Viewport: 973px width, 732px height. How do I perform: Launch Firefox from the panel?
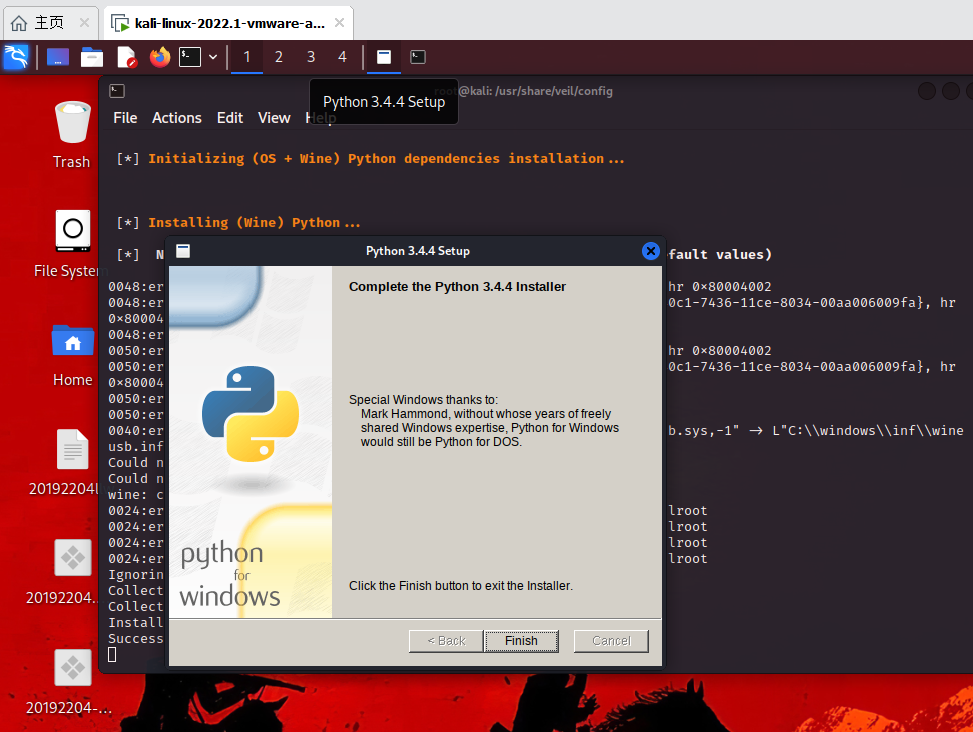pyautogui.click(x=160, y=57)
